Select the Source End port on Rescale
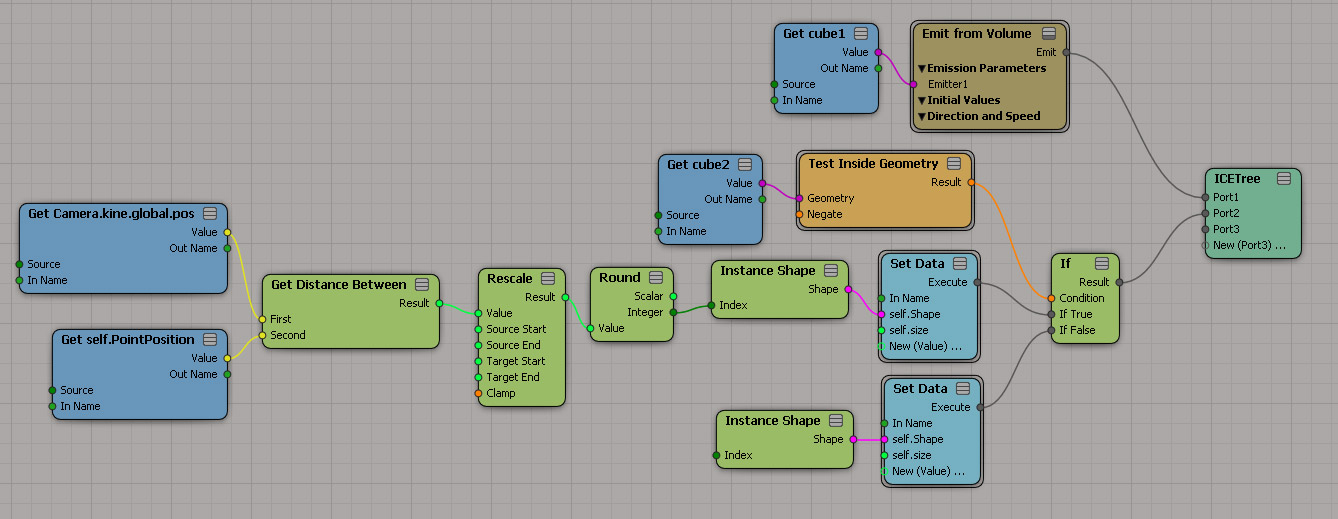 click(479, 346)
